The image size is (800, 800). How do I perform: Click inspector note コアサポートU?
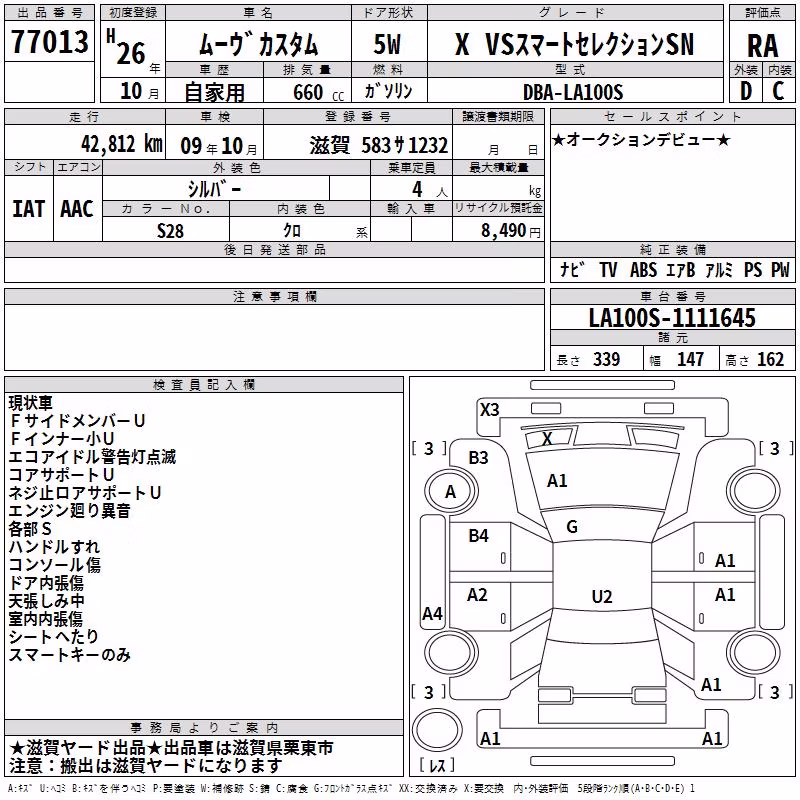[61, 474]
